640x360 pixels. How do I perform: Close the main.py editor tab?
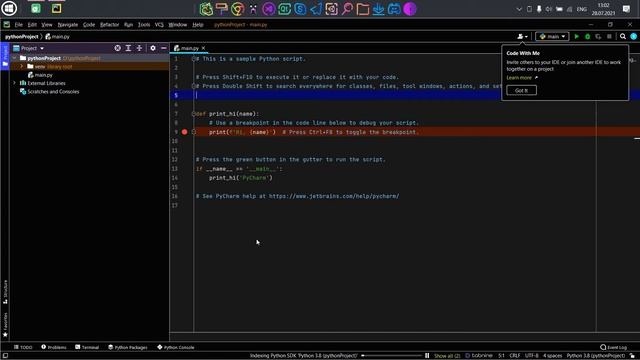click(x=203, y=48)
